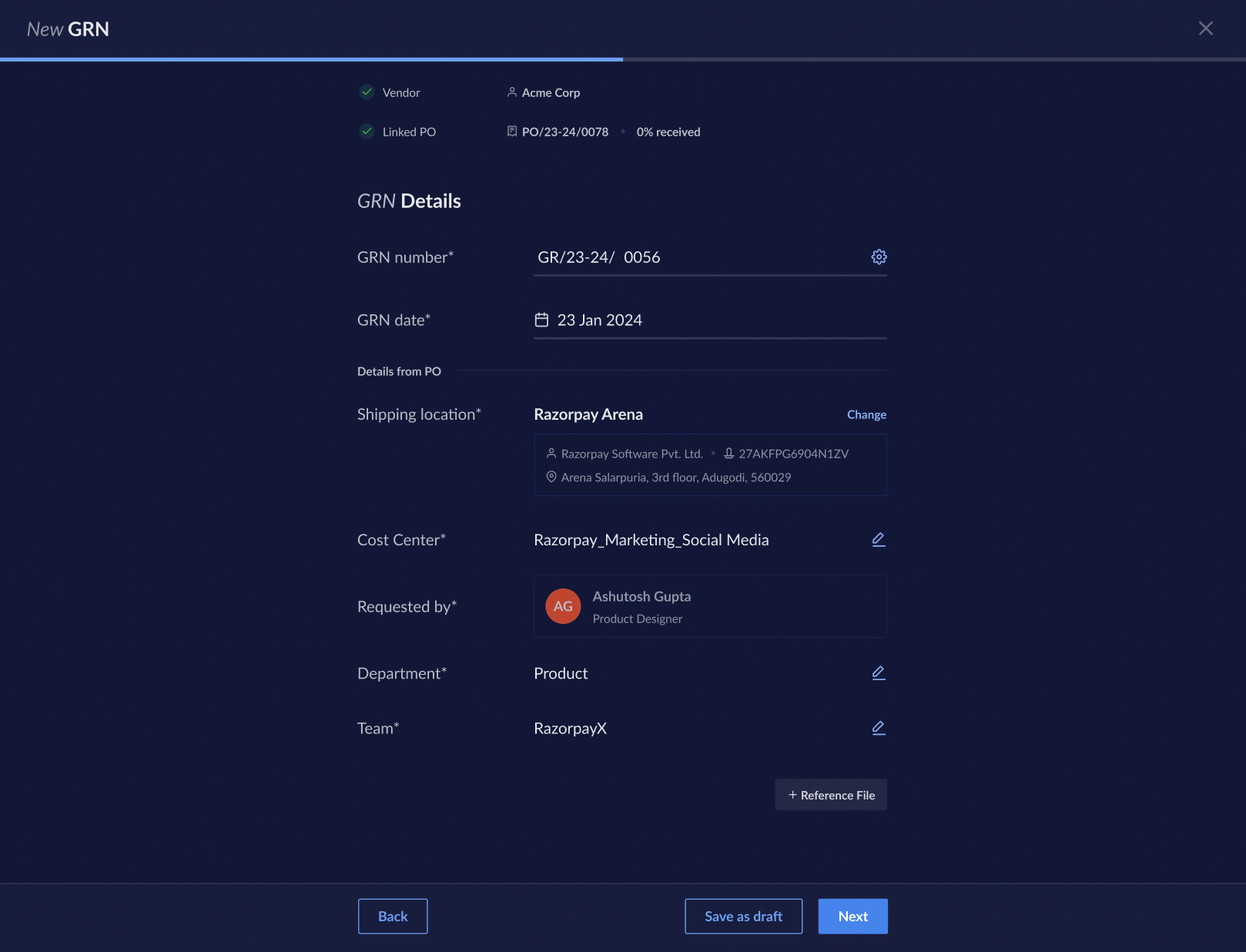Go Back to previous step
This screenshot has width=1246, height=952.
[393, 917]
